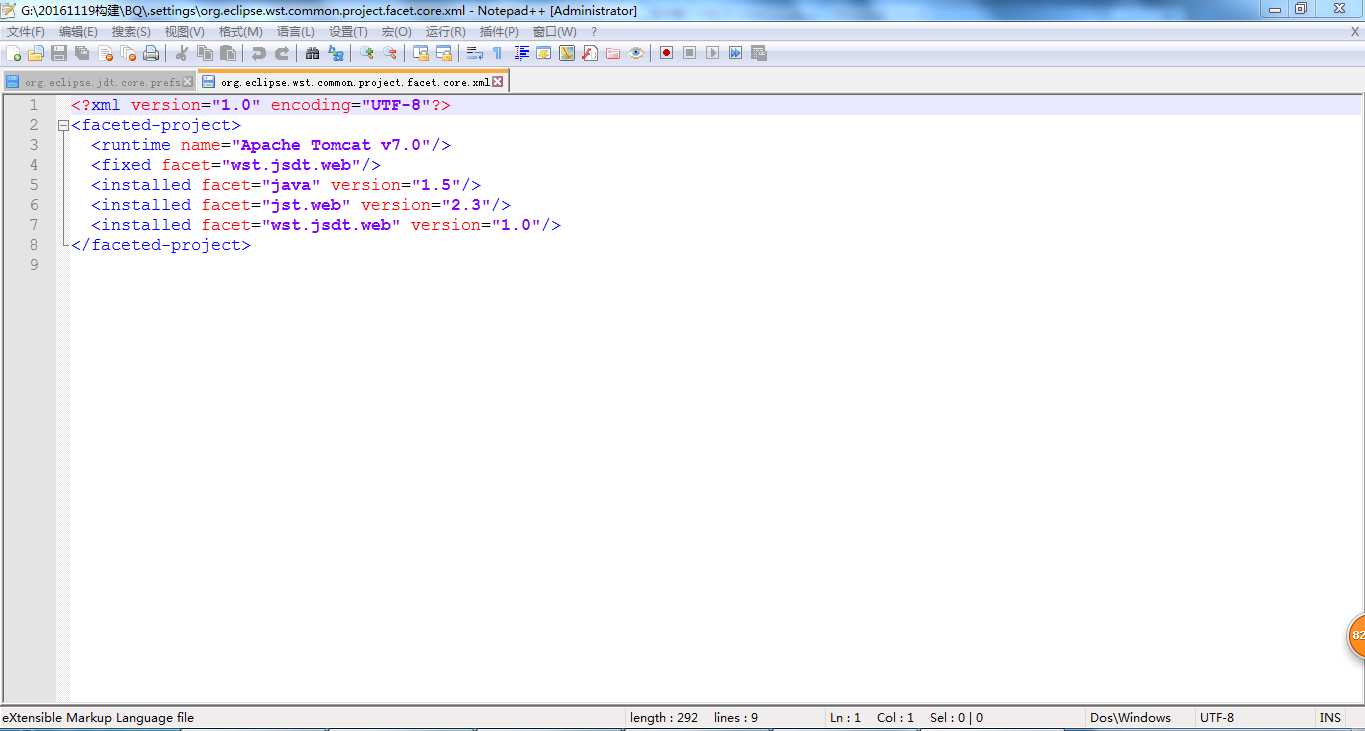Toggle the indent guide icon
The image size is (1365, 731).
521,53
